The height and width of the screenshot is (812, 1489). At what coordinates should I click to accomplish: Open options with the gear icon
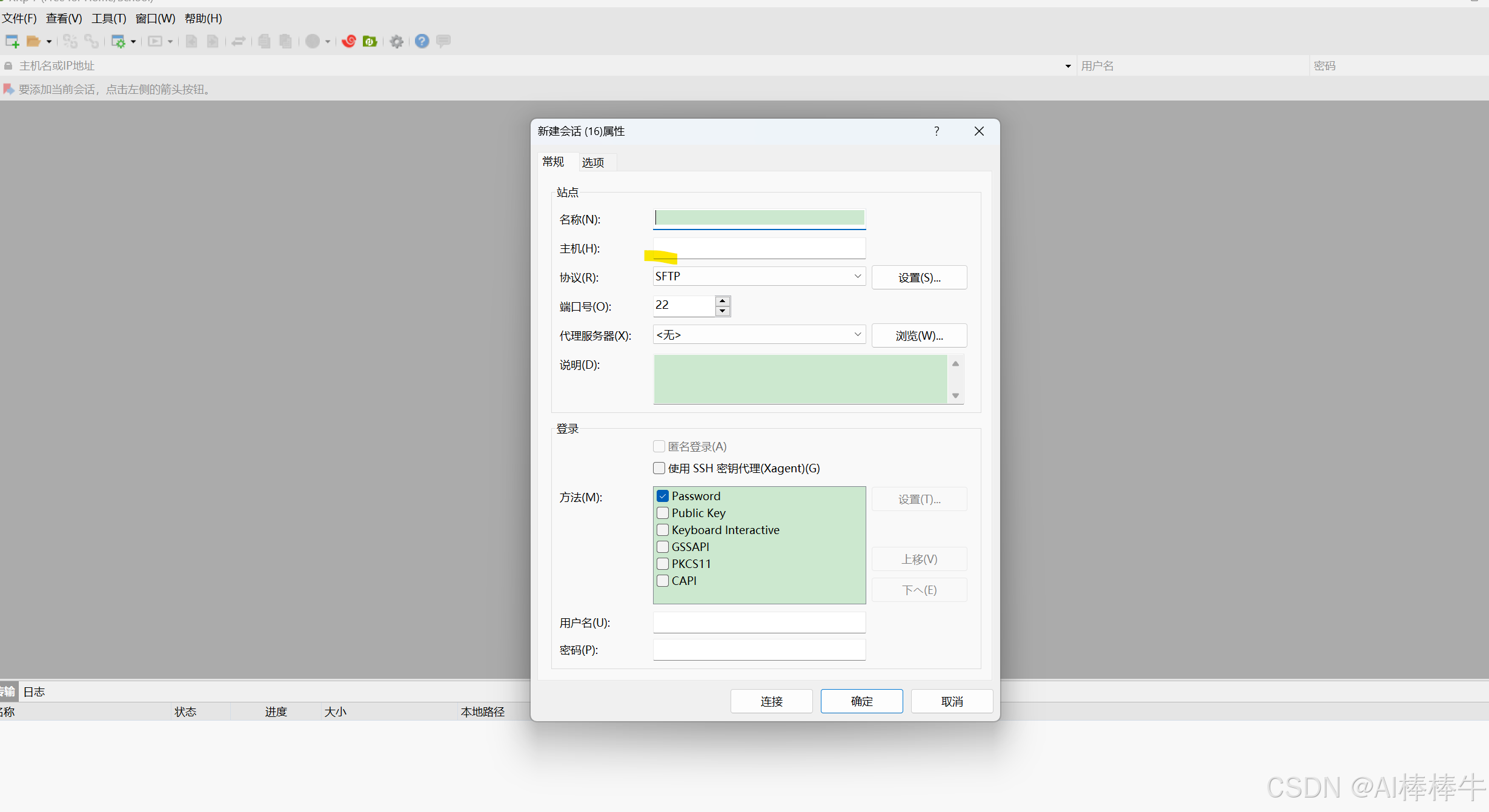[x=396, y=41]
